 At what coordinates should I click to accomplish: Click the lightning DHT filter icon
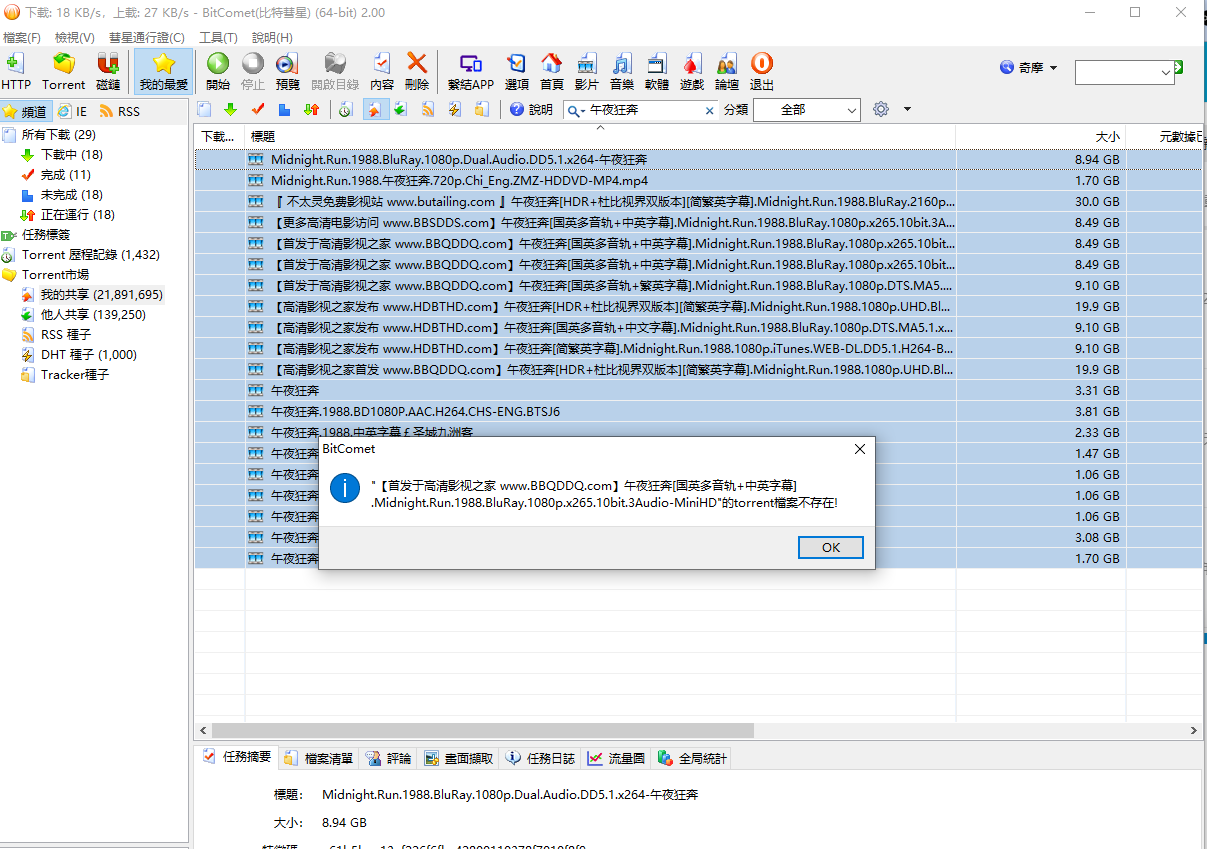pyautogui.click(x=455, y=109)
